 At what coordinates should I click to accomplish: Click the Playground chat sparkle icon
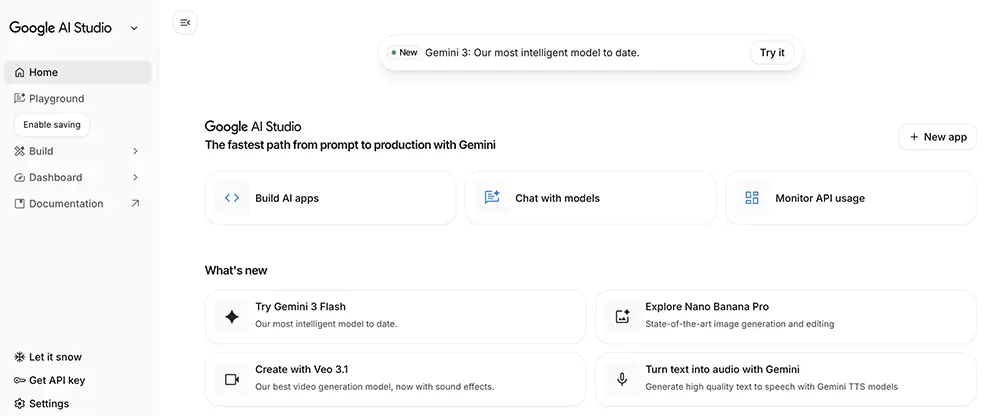20,98
